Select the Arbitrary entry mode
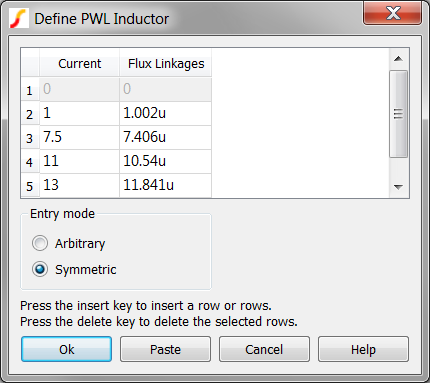The width and height of the screenshot is (430, 383). (40, 243)
